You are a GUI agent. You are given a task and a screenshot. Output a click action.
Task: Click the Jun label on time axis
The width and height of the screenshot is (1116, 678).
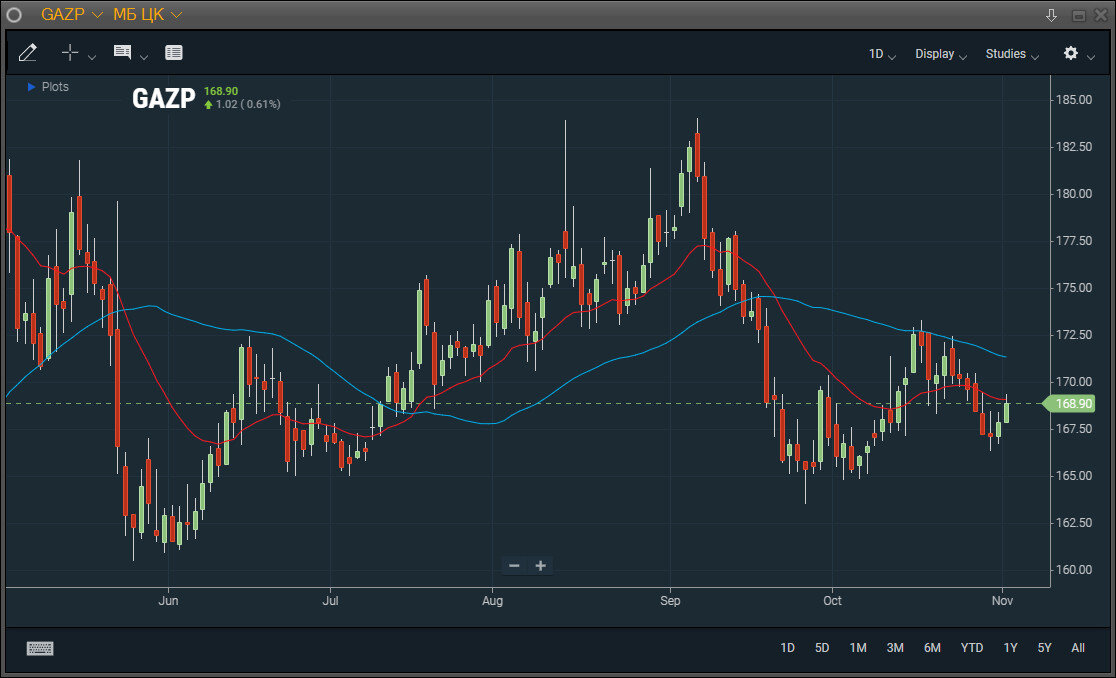click(x=168, y=600)
